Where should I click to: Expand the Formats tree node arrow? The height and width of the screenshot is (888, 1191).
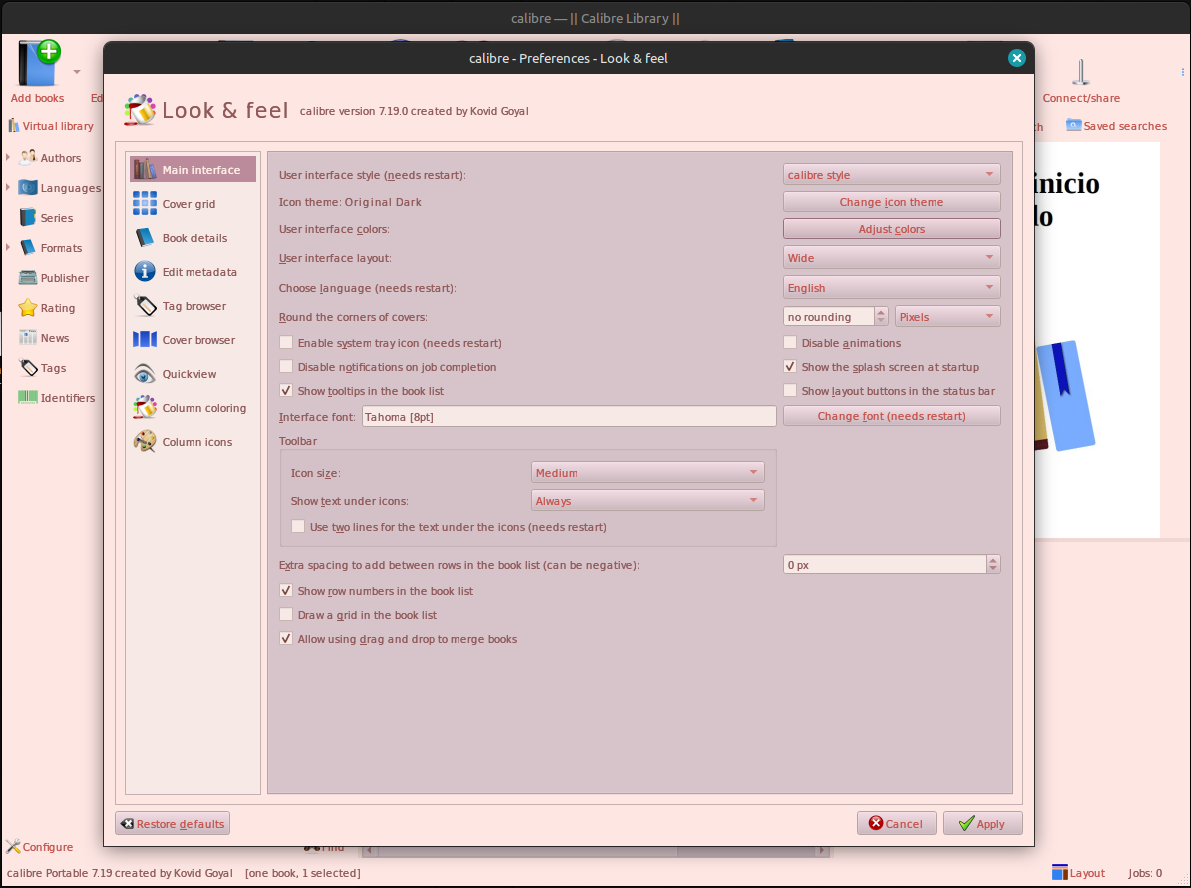click(x=8, y=247)
